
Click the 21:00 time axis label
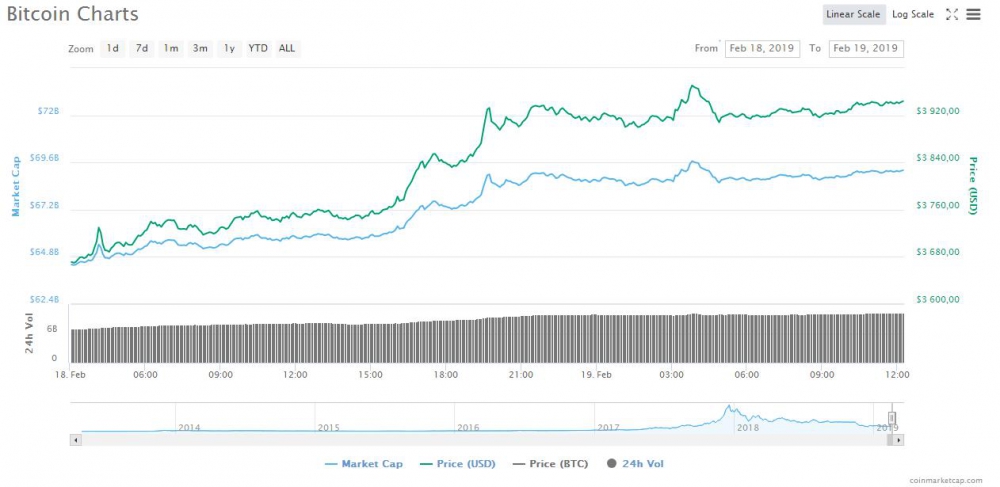point(521,375)
